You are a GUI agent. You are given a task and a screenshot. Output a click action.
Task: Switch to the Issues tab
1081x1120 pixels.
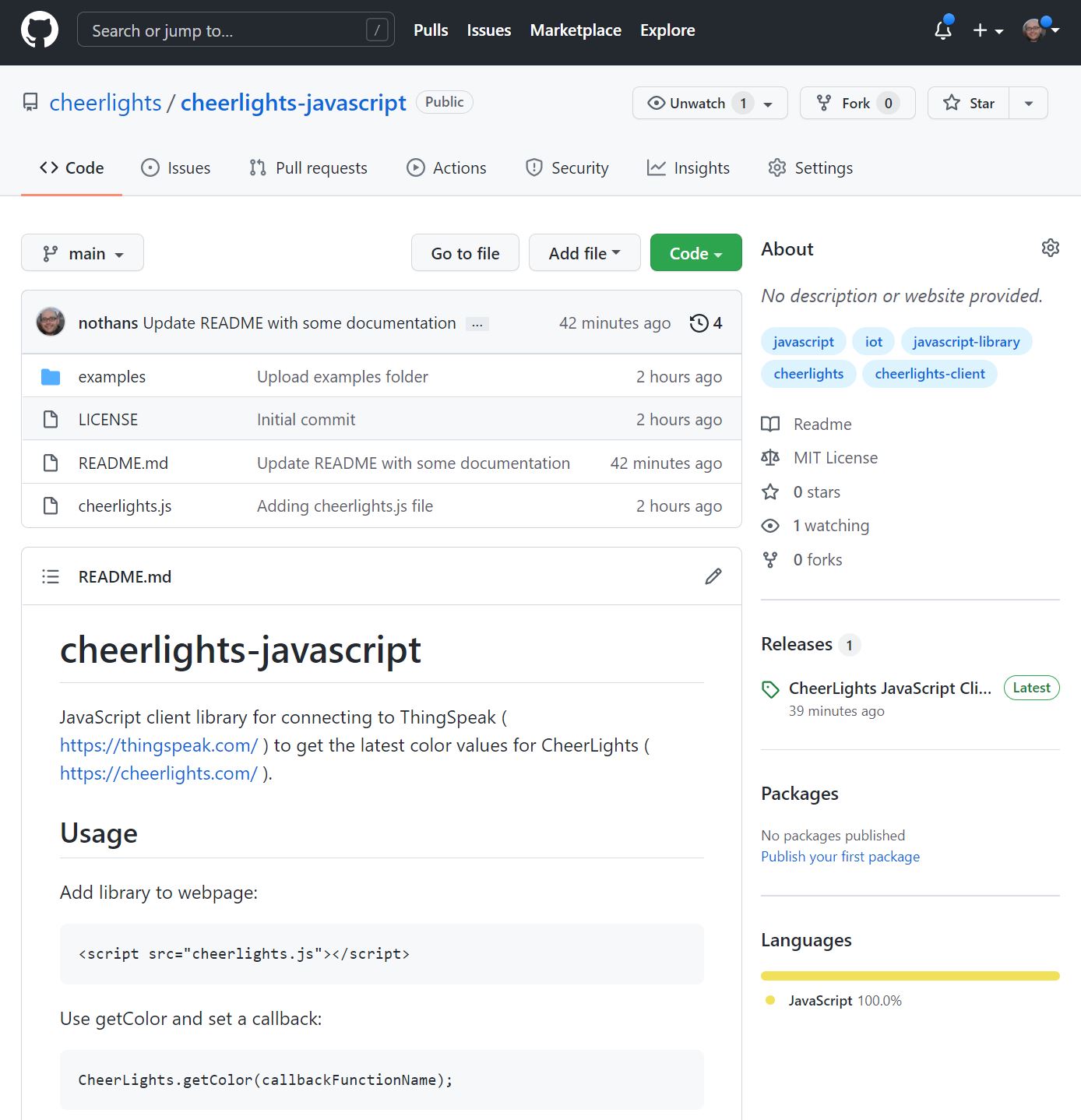click(x=176, y=167)
